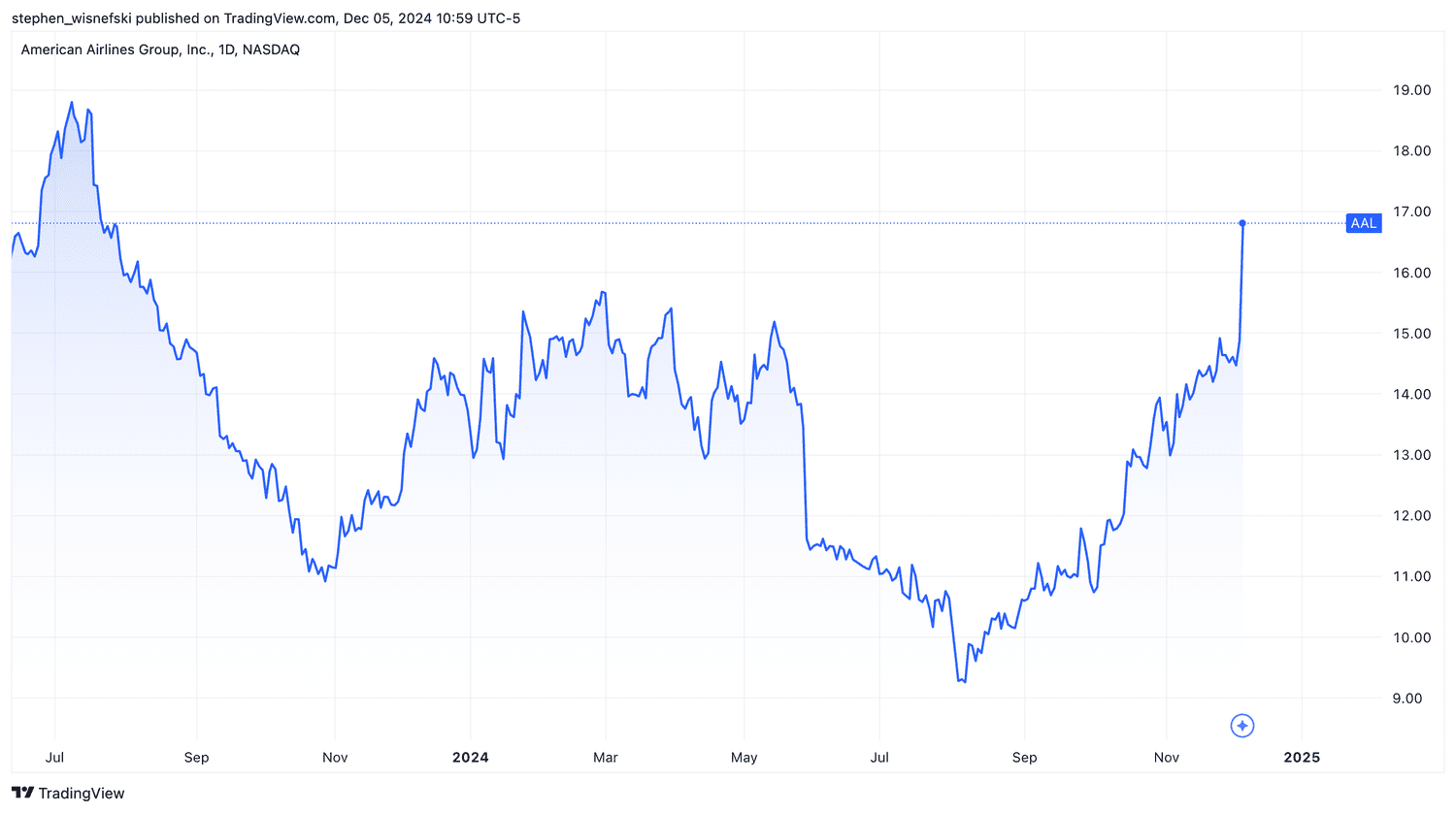
Task: Click the Jul label left of Sep on the time axis
Action: pos(55,757)
